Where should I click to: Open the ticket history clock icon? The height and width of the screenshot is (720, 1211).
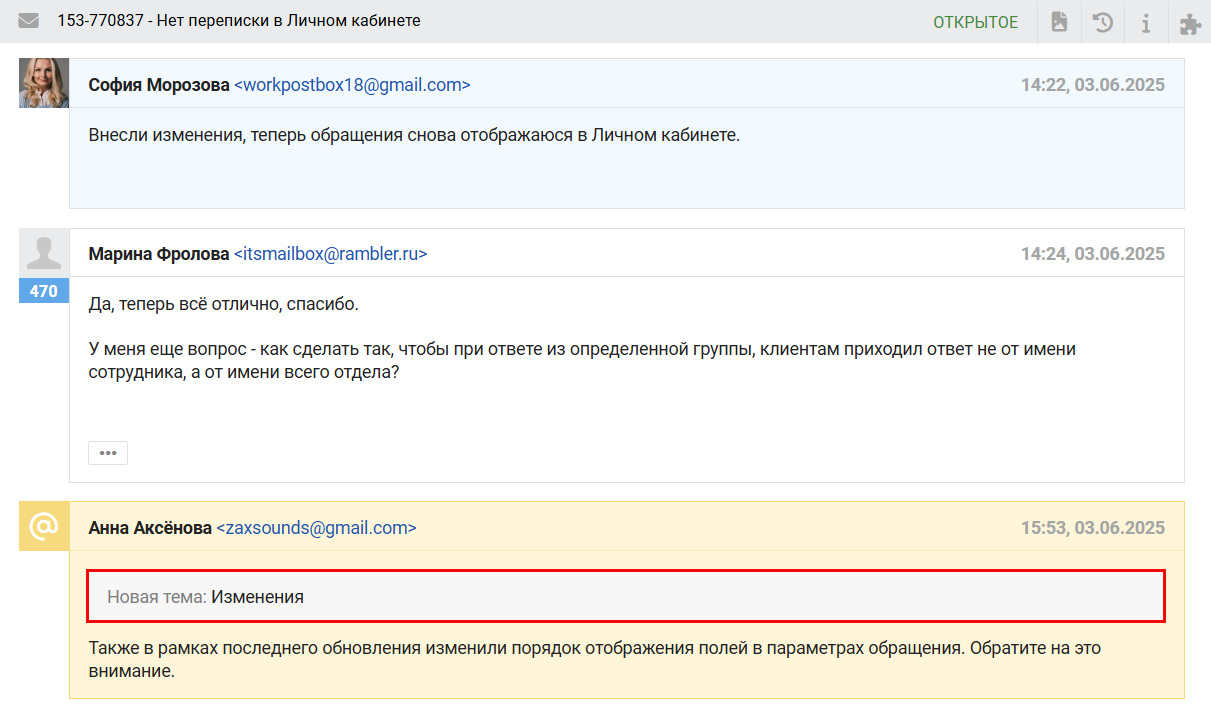[x=1103, y=22]
